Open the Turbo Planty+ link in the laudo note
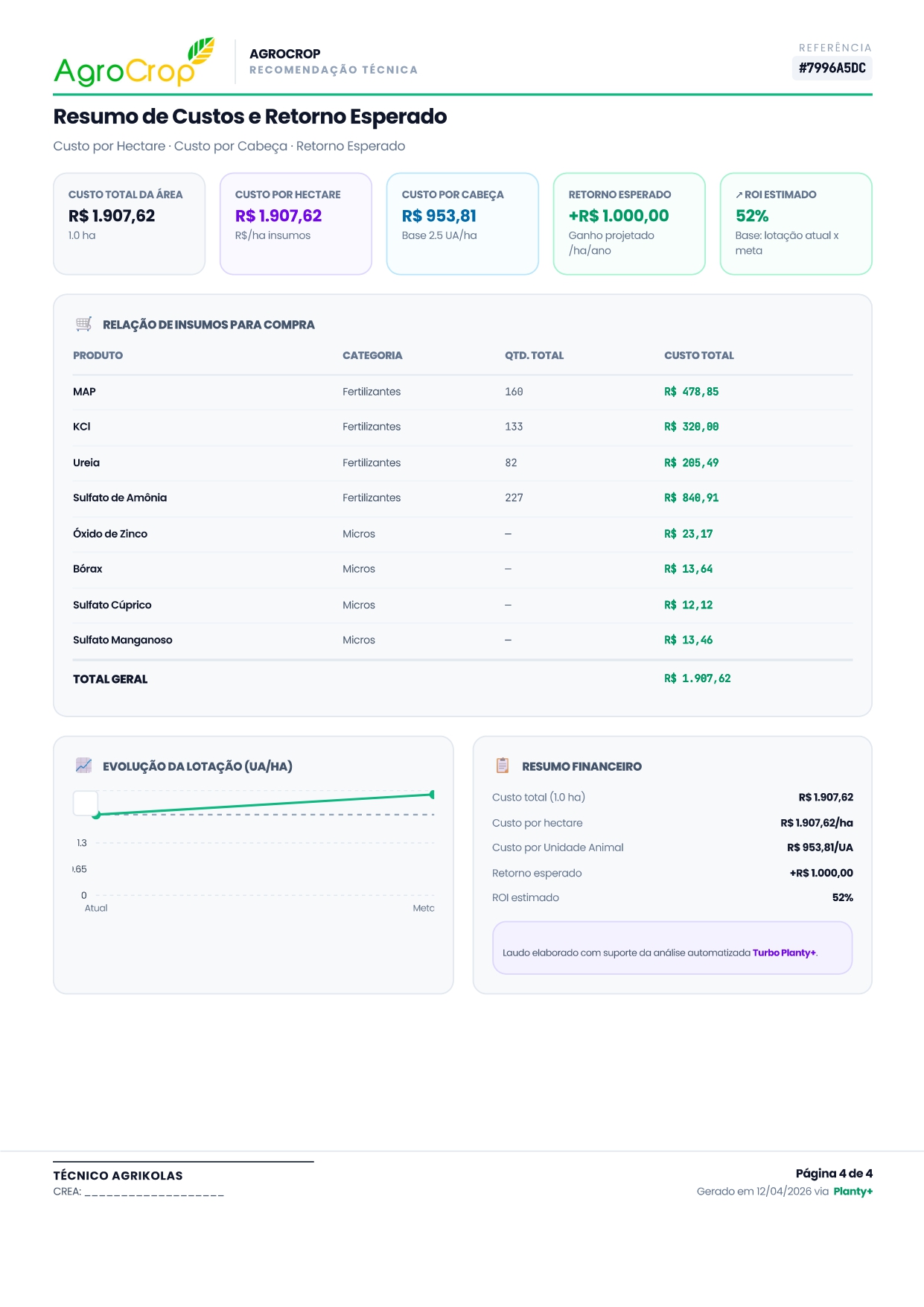 coord(784,953)
